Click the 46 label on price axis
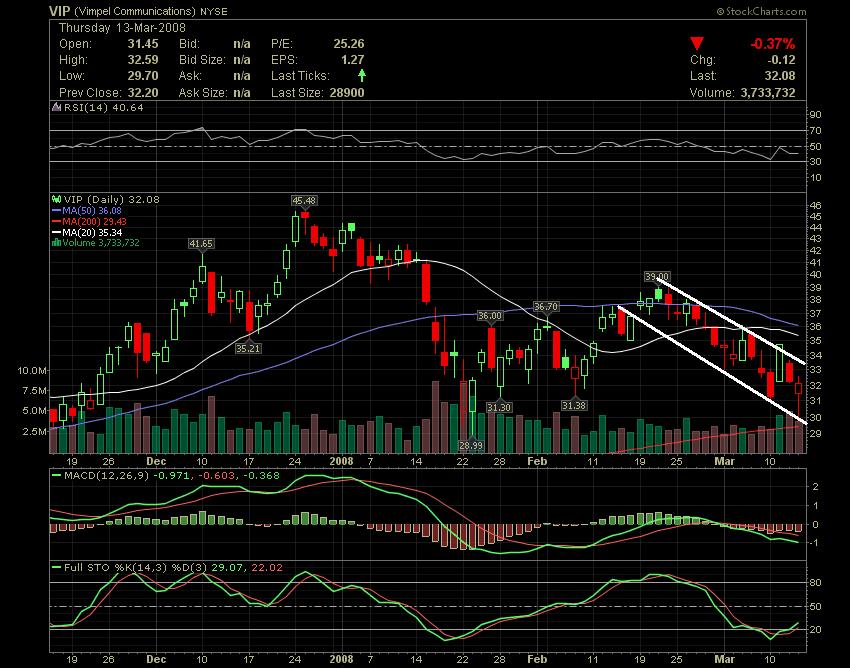Viewport: 850px width, 668px height. [x=816, y=205]
